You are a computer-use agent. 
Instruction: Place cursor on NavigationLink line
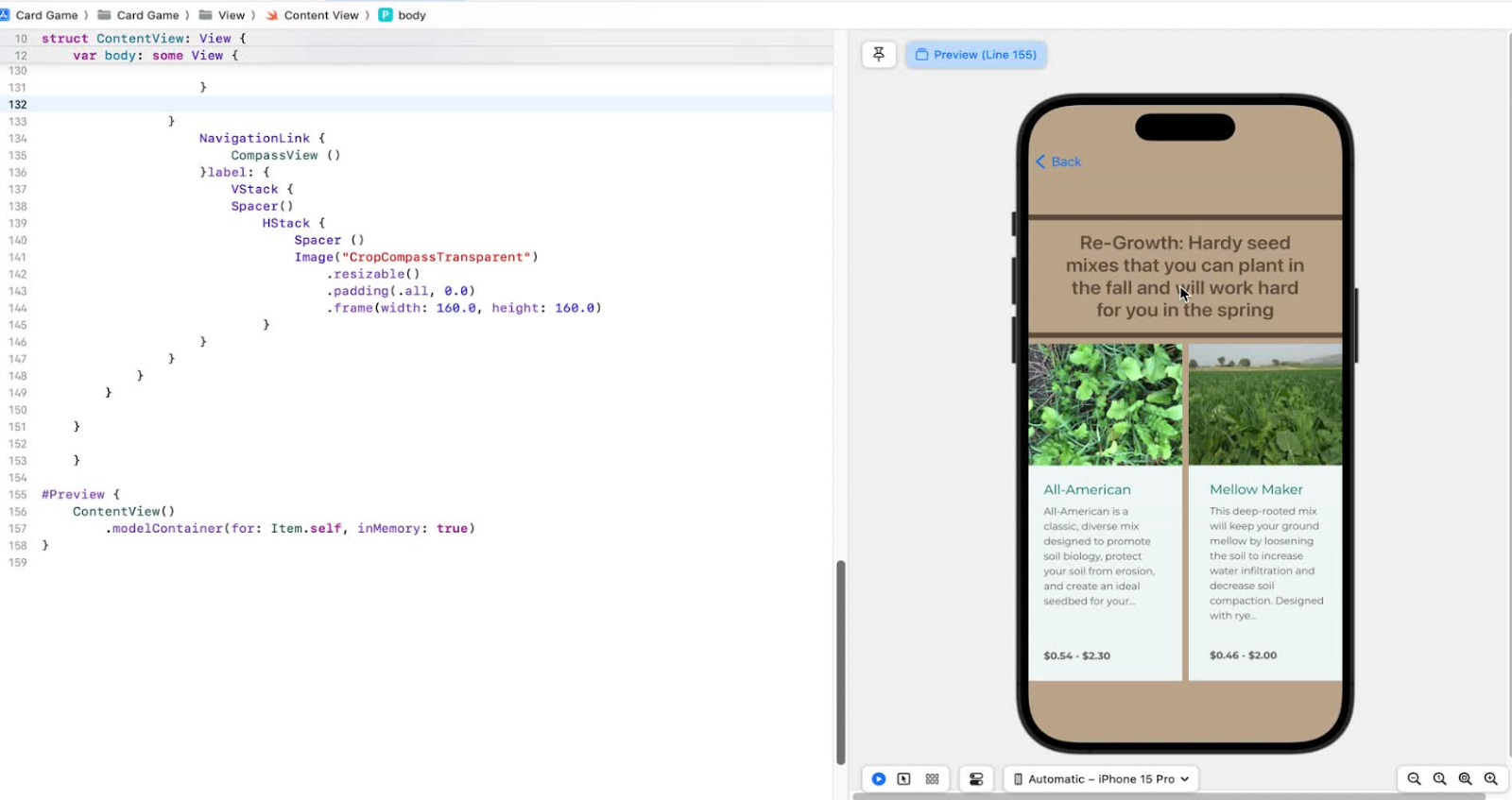(x=262, y=139)
